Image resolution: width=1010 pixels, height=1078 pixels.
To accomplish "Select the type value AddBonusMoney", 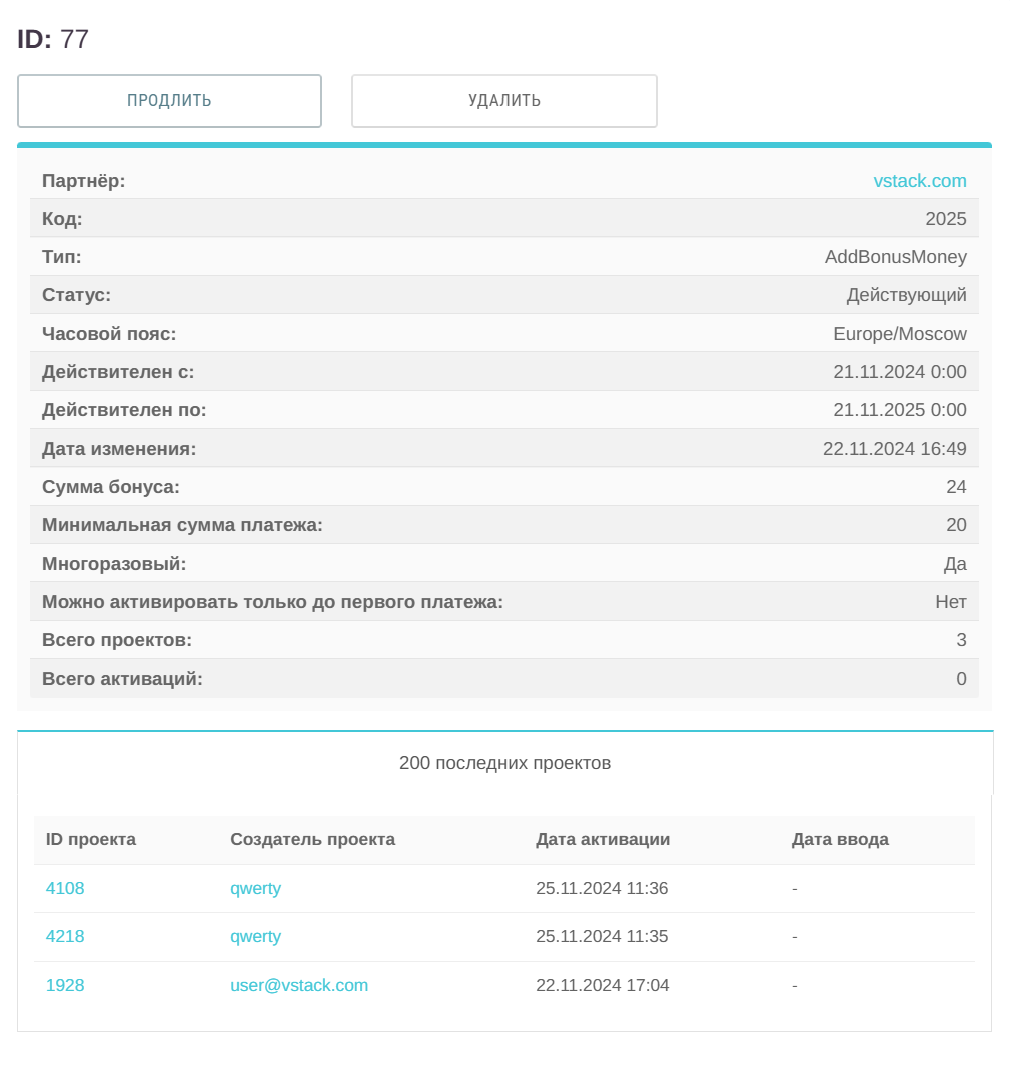I will pos(895,257).
